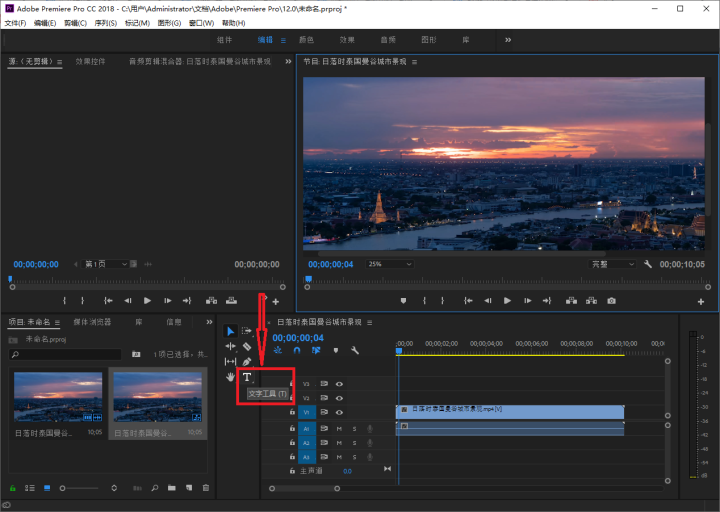
Task: Switch to 效果控件 panel tab
Action: click(90, 62)
